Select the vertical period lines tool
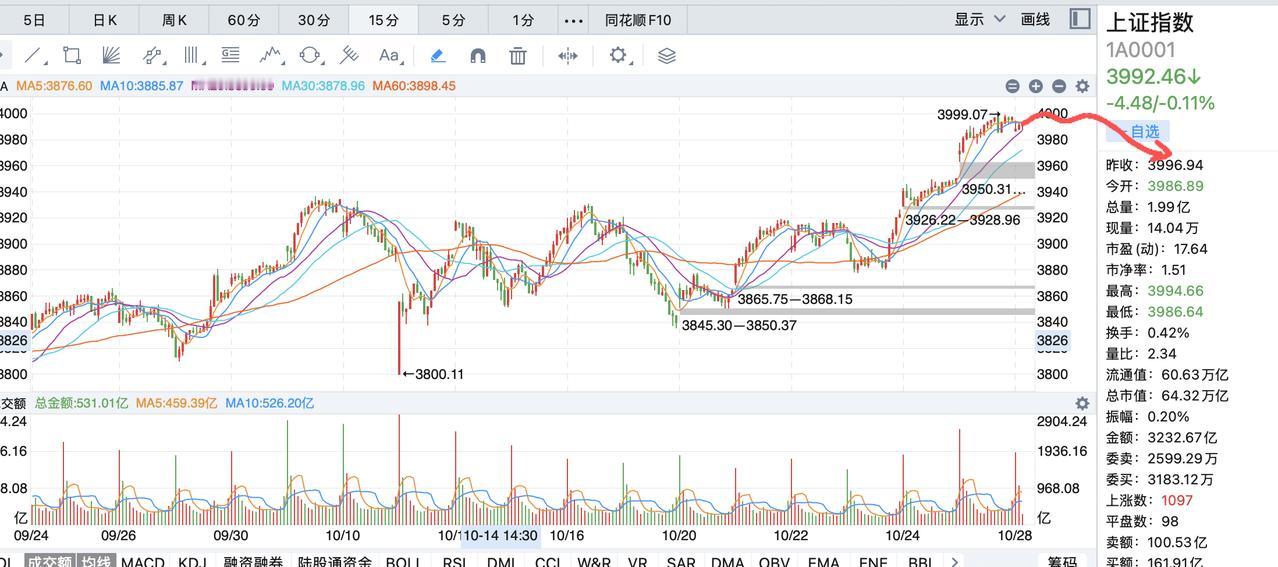1278x567 pixels. click(192, 55)
